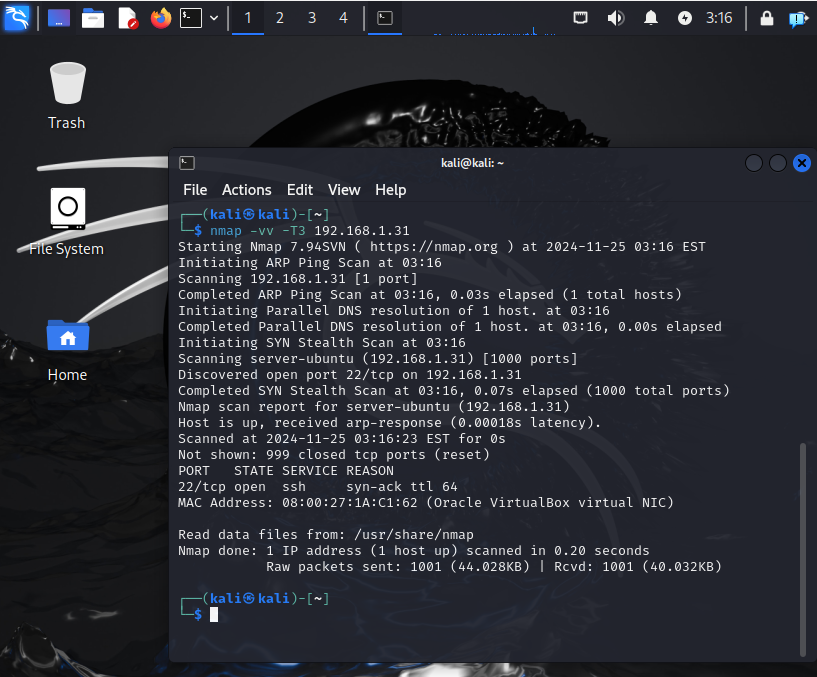Click 'Scanning server-ubuntu (192.168.1.31)' line
The image size is (817, 677).
coord(378,359)
